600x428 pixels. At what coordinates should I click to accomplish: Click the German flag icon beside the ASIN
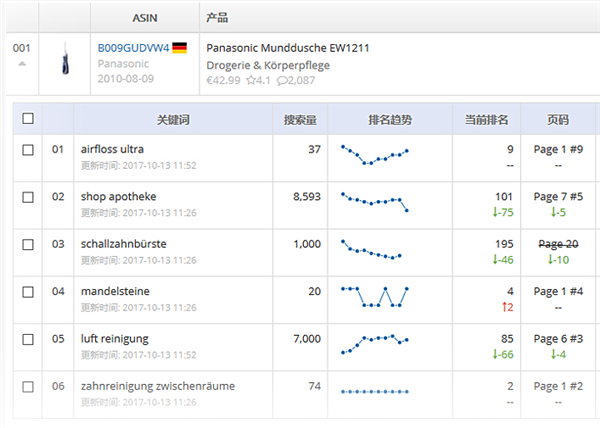[180, 48]
